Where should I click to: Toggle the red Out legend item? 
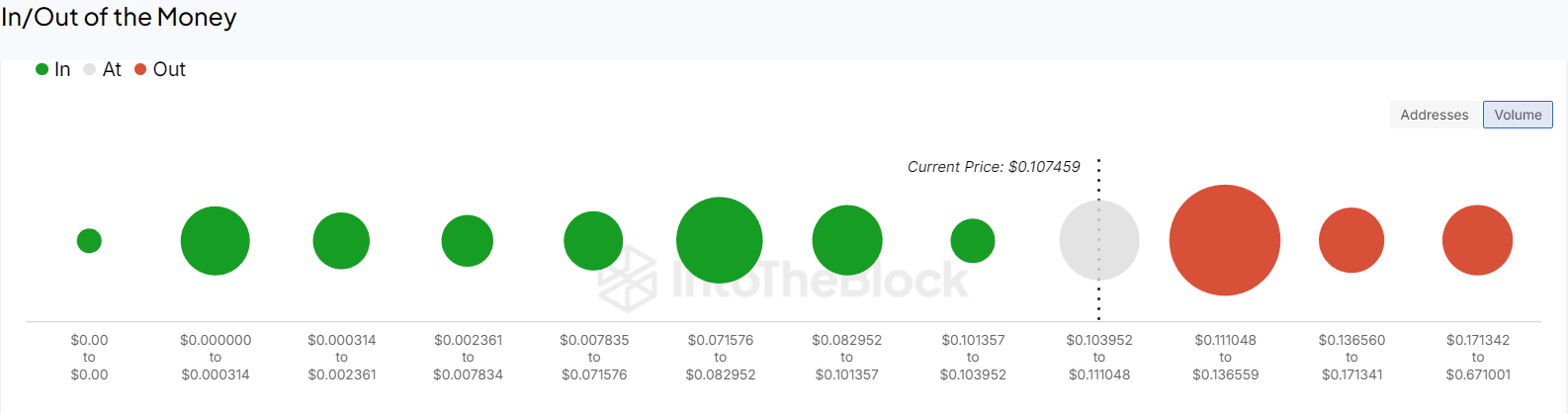pyautogui.click(x=160, y=69)
